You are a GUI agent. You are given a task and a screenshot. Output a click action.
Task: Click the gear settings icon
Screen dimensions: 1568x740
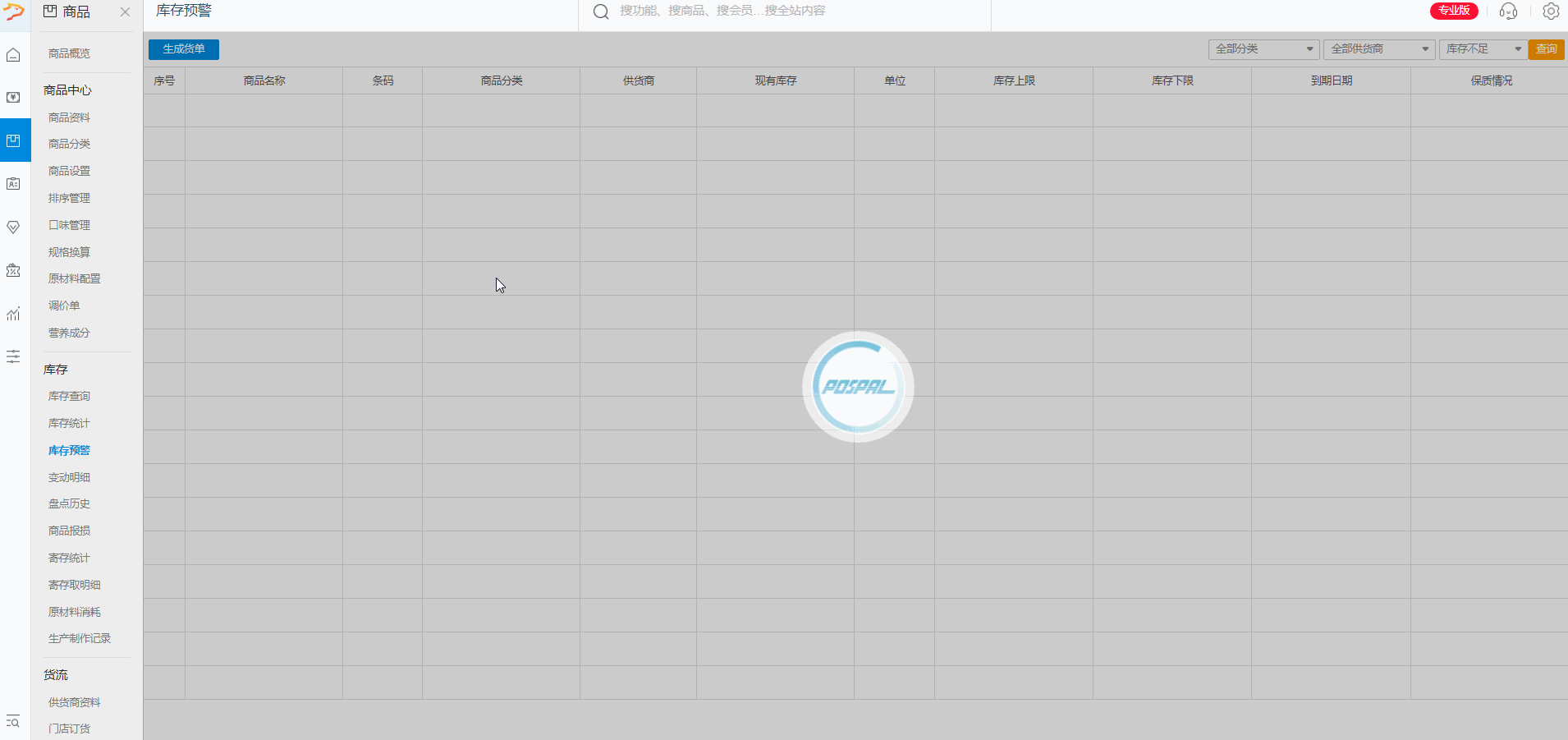click(x=1551, y=11)
